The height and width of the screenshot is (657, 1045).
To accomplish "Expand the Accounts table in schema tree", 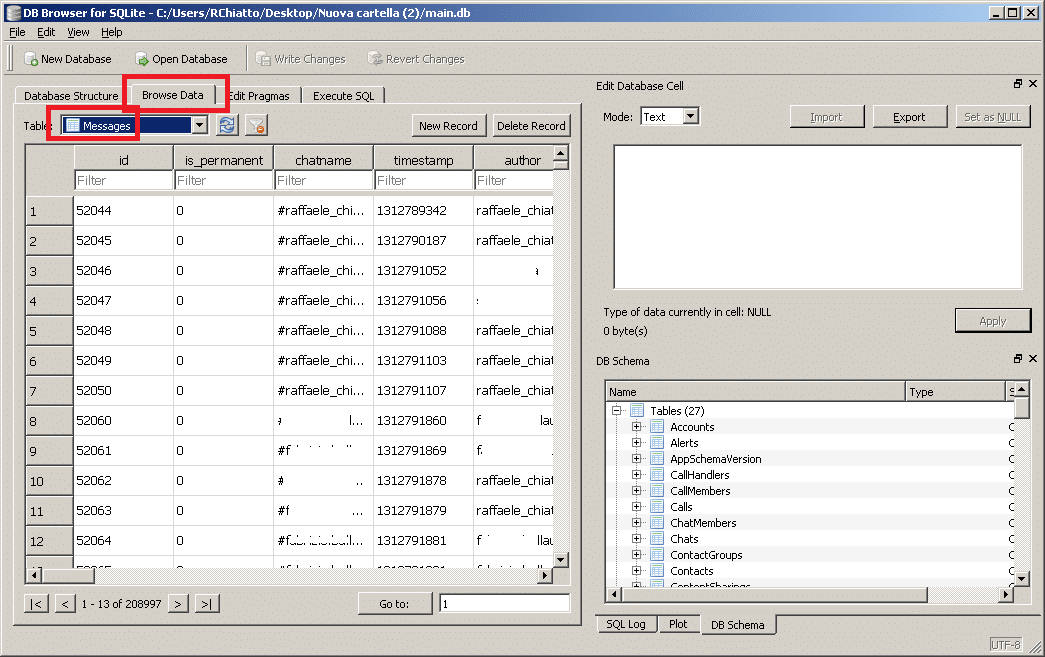I will click(x=636, y=427).
